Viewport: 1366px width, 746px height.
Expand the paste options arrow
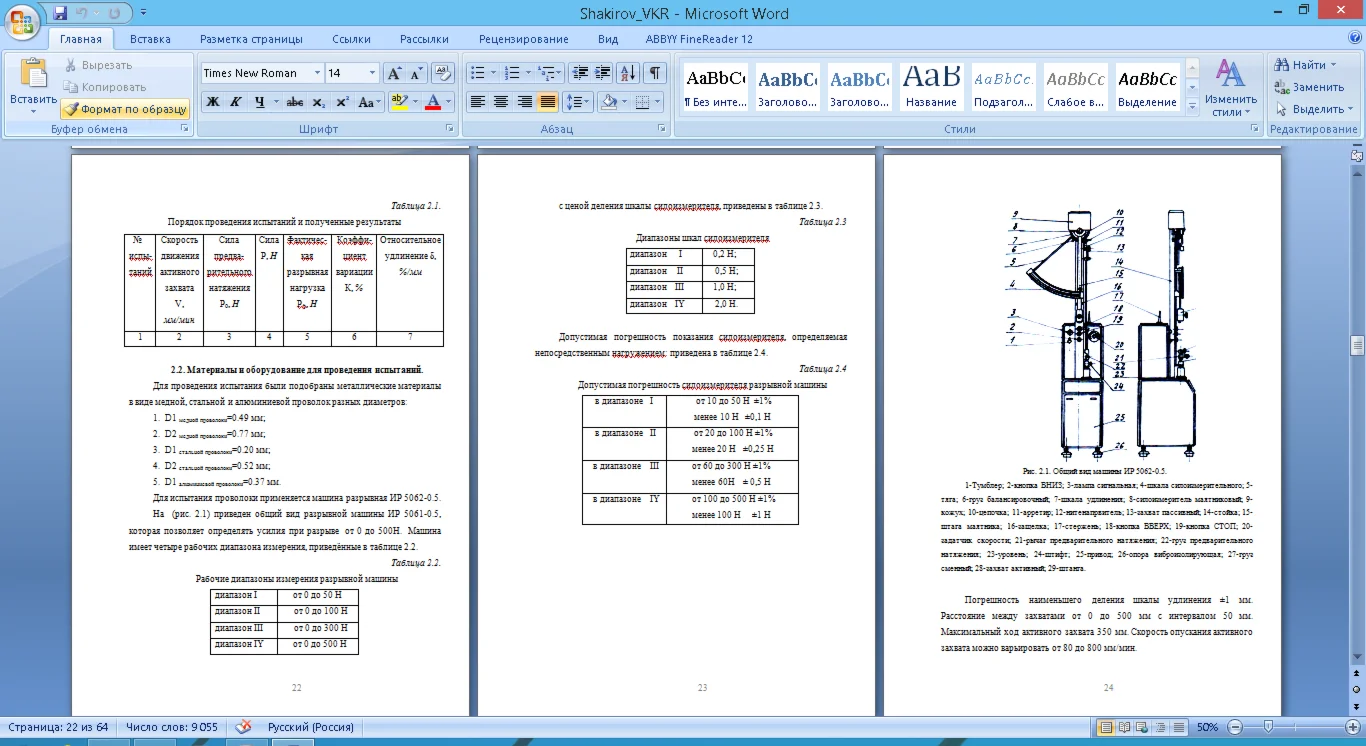click(33, 112)
